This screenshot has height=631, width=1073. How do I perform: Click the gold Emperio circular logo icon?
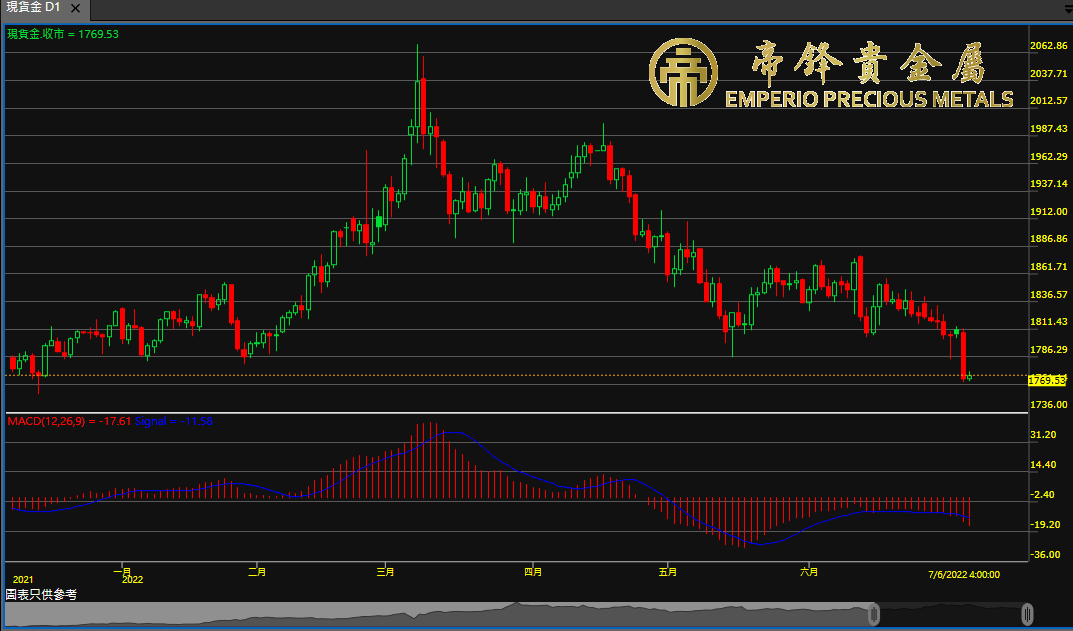(x=682, y=74)
